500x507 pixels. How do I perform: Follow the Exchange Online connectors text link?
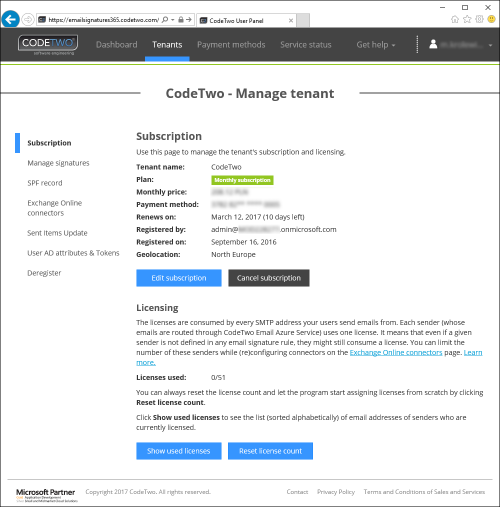396,352
